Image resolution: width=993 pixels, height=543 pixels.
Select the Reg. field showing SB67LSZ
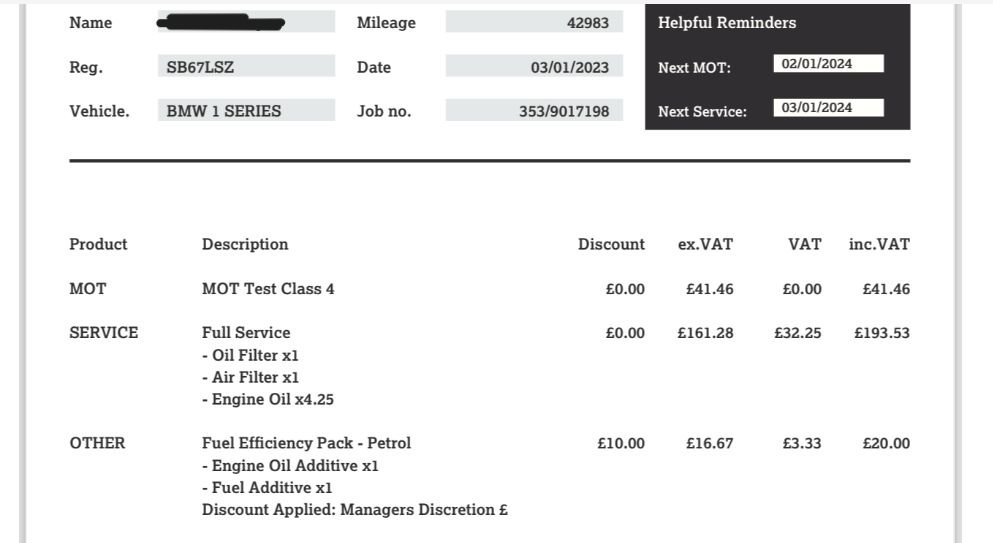point(246,66)
